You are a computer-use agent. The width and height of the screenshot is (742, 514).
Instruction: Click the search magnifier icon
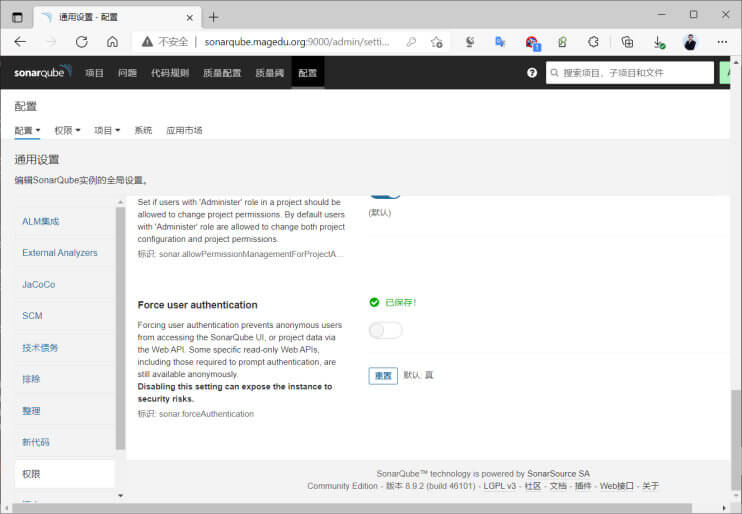point(555,73)
